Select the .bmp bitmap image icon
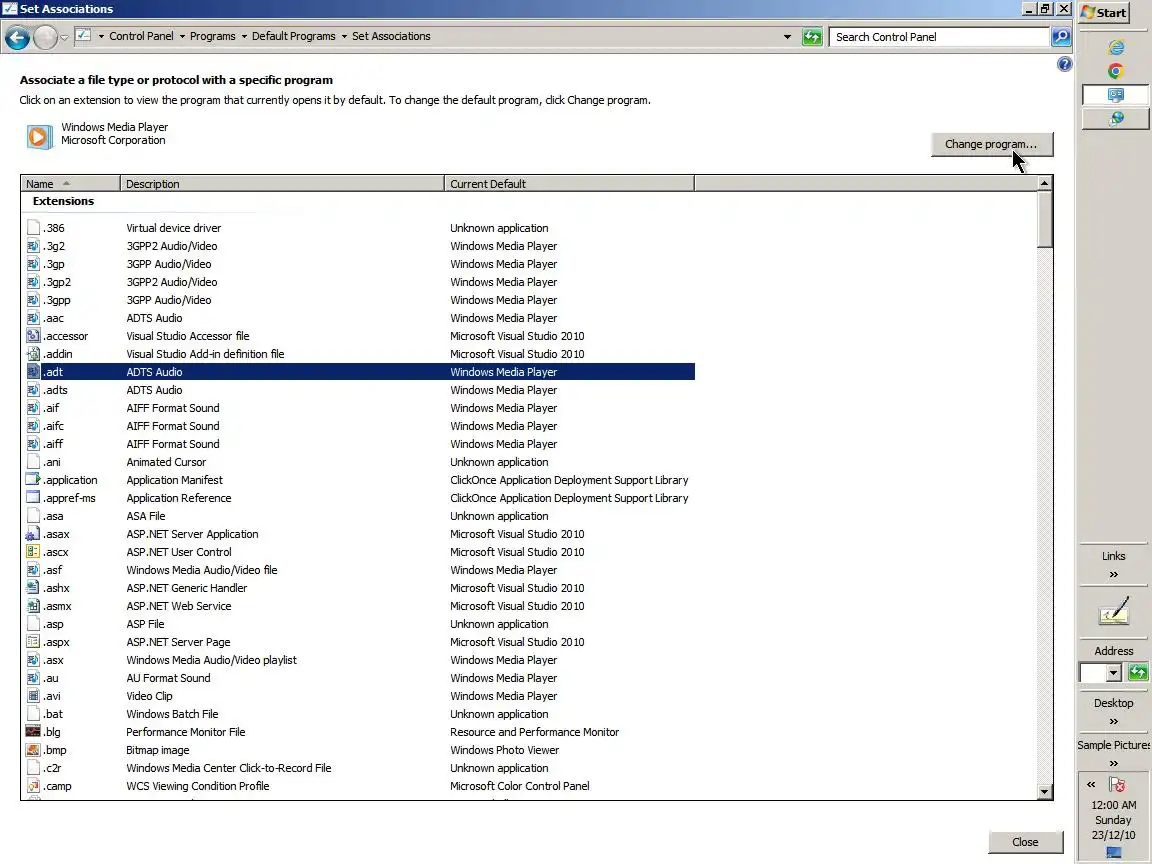The image size is (1152, 864). coord(33,750)
